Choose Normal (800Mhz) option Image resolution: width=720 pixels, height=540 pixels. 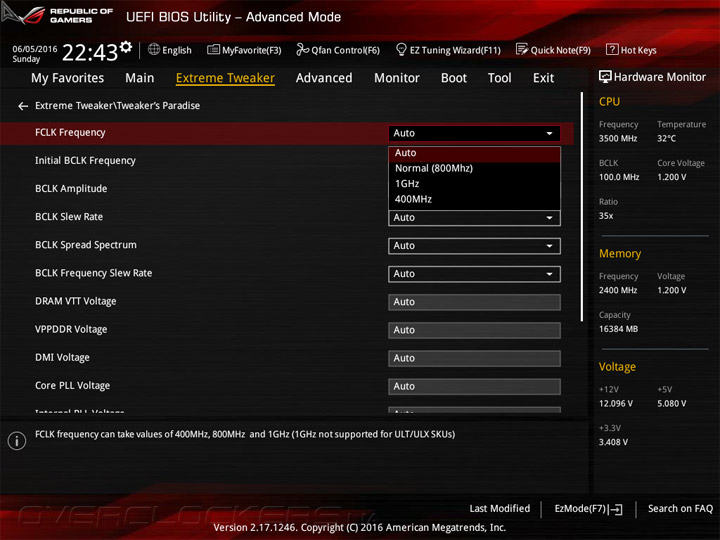[474, 169]
